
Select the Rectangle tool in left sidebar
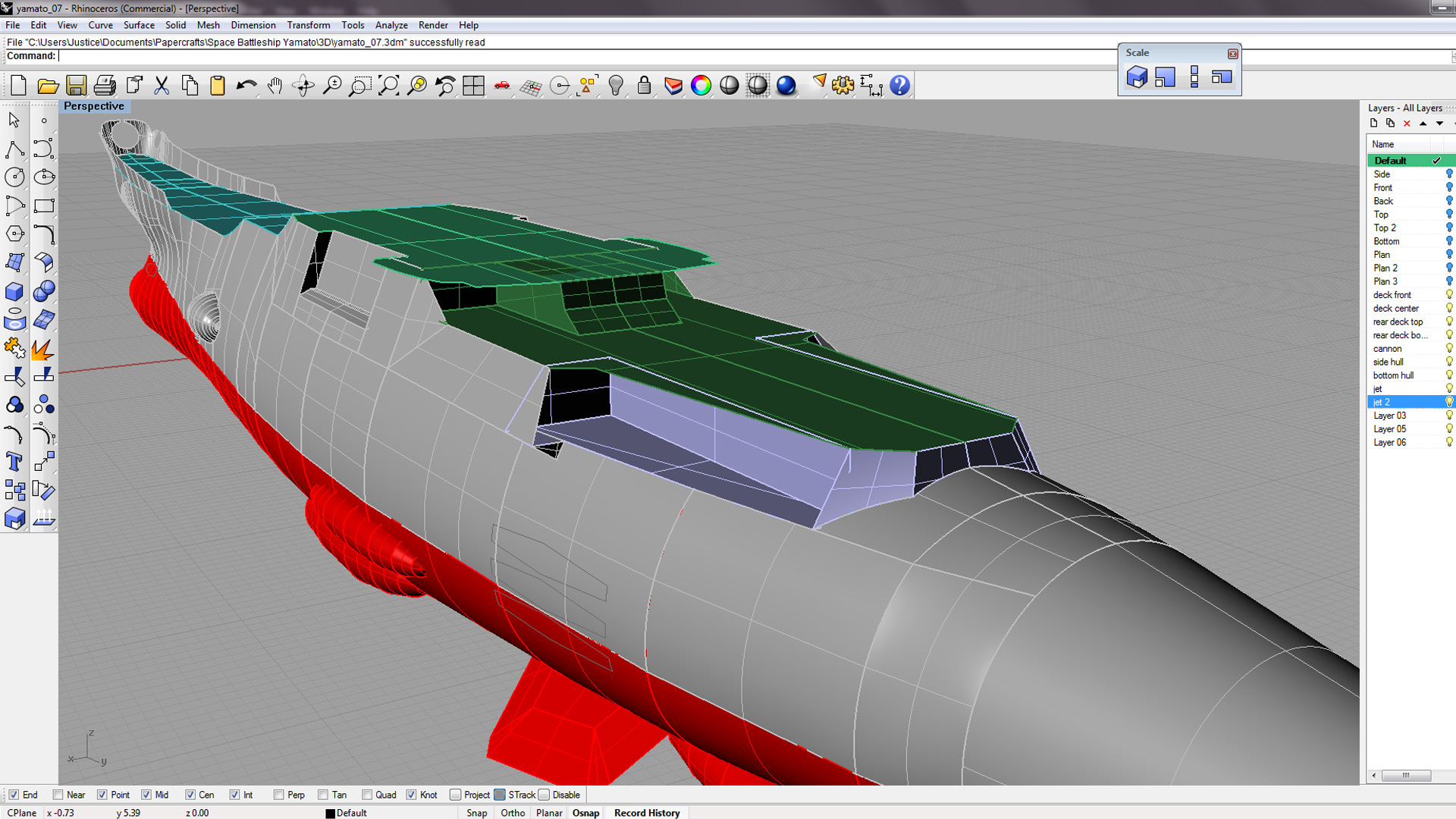click(x=44, y=206)
